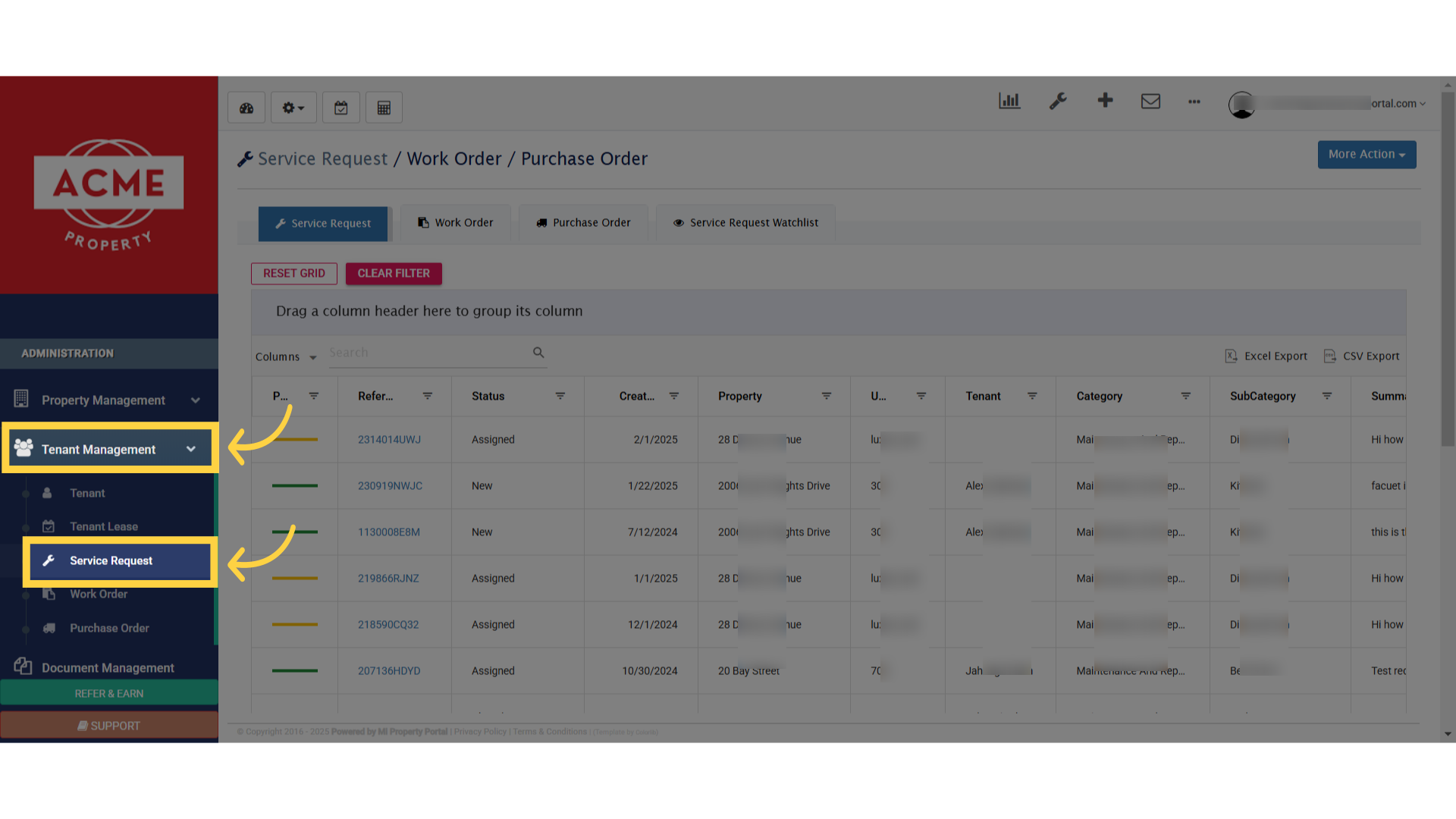Open the Status column filter icon

coord(560,396)
